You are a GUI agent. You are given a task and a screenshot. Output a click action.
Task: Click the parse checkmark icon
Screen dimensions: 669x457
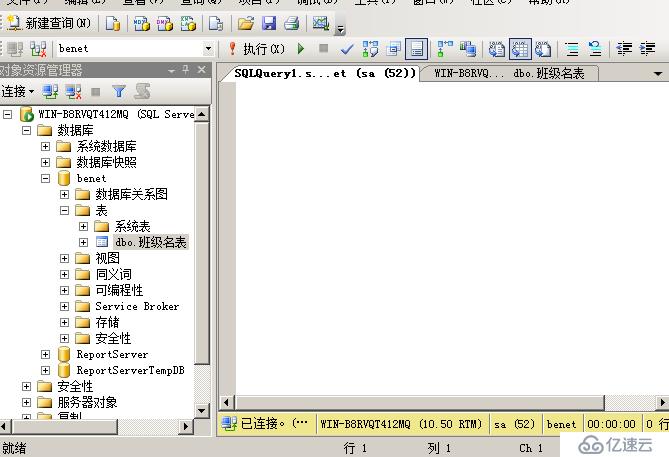(347, 49)
